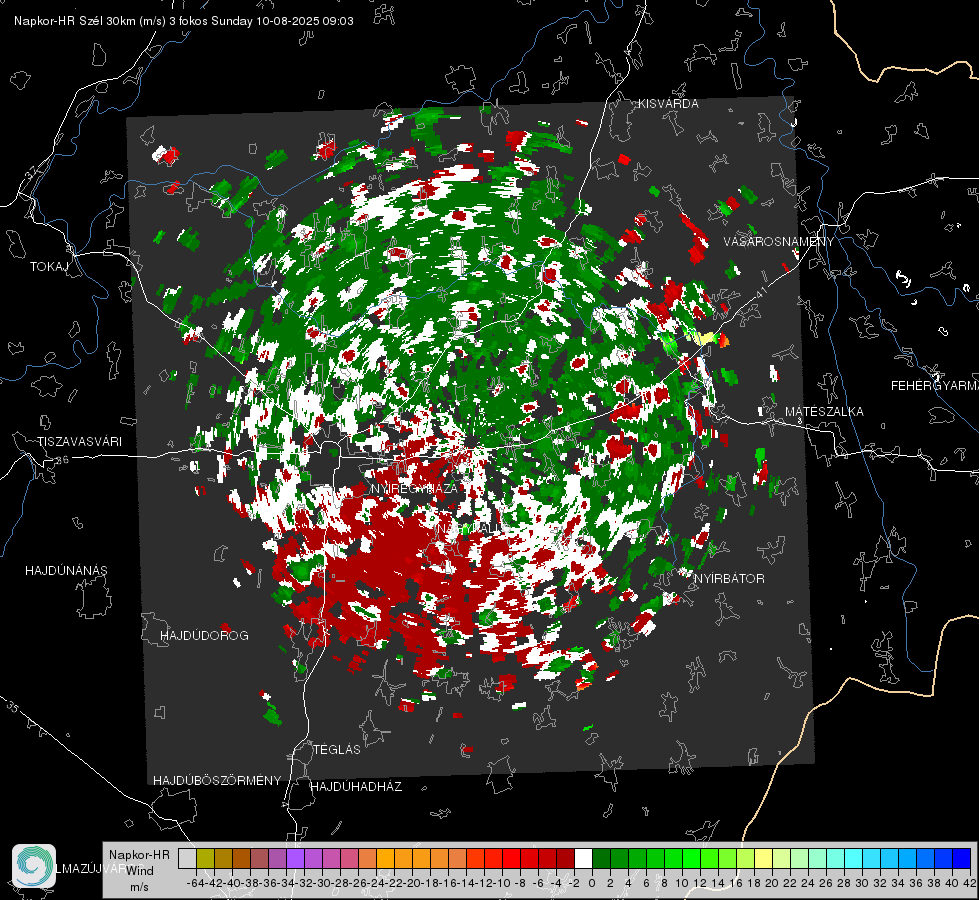The height and width of the screenshot is (900, 979).
Task: Select the olive swatch above -64
Action: coord(205,858)
